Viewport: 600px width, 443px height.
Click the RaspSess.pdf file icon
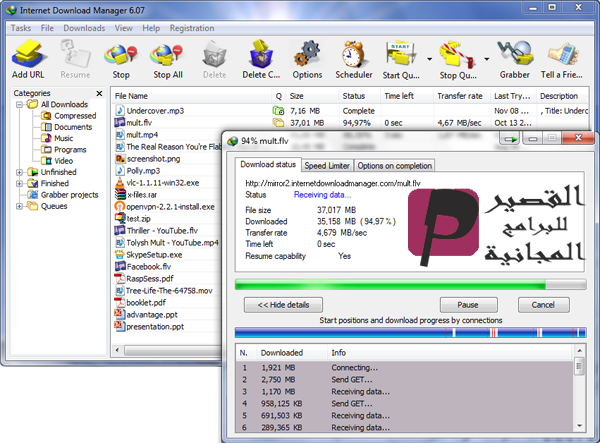[x=120, y=279]
